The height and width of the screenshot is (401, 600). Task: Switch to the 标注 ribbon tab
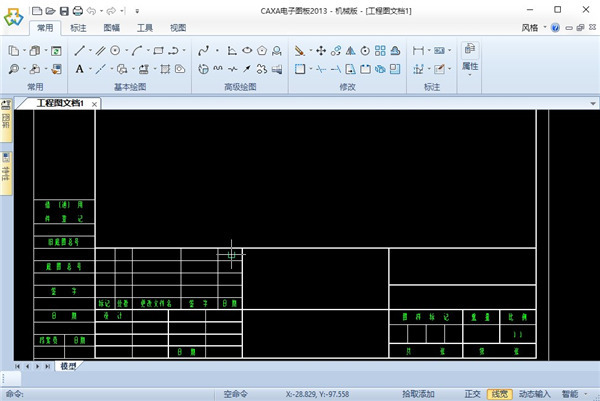(x=79, y=28)
